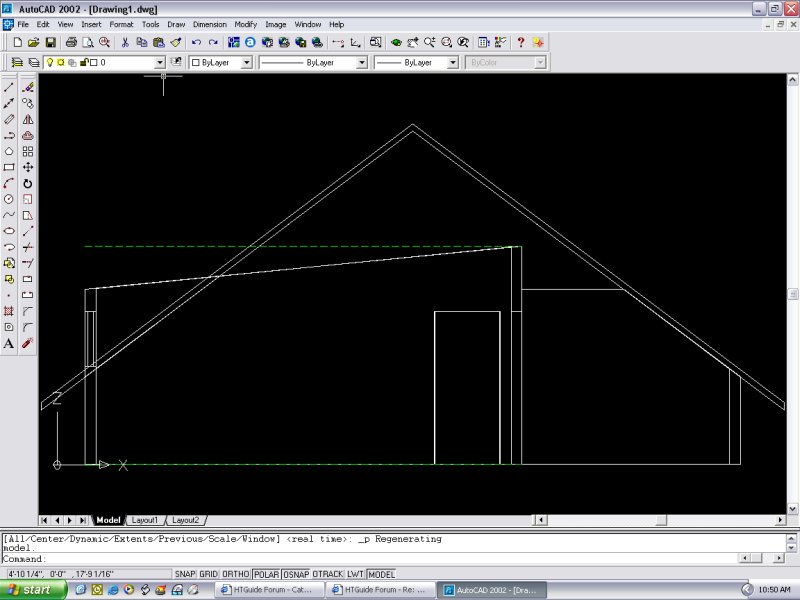Screen dimensions: 800x600
Task: Toggle LWT lineweight display
Action: click(355, 574)
